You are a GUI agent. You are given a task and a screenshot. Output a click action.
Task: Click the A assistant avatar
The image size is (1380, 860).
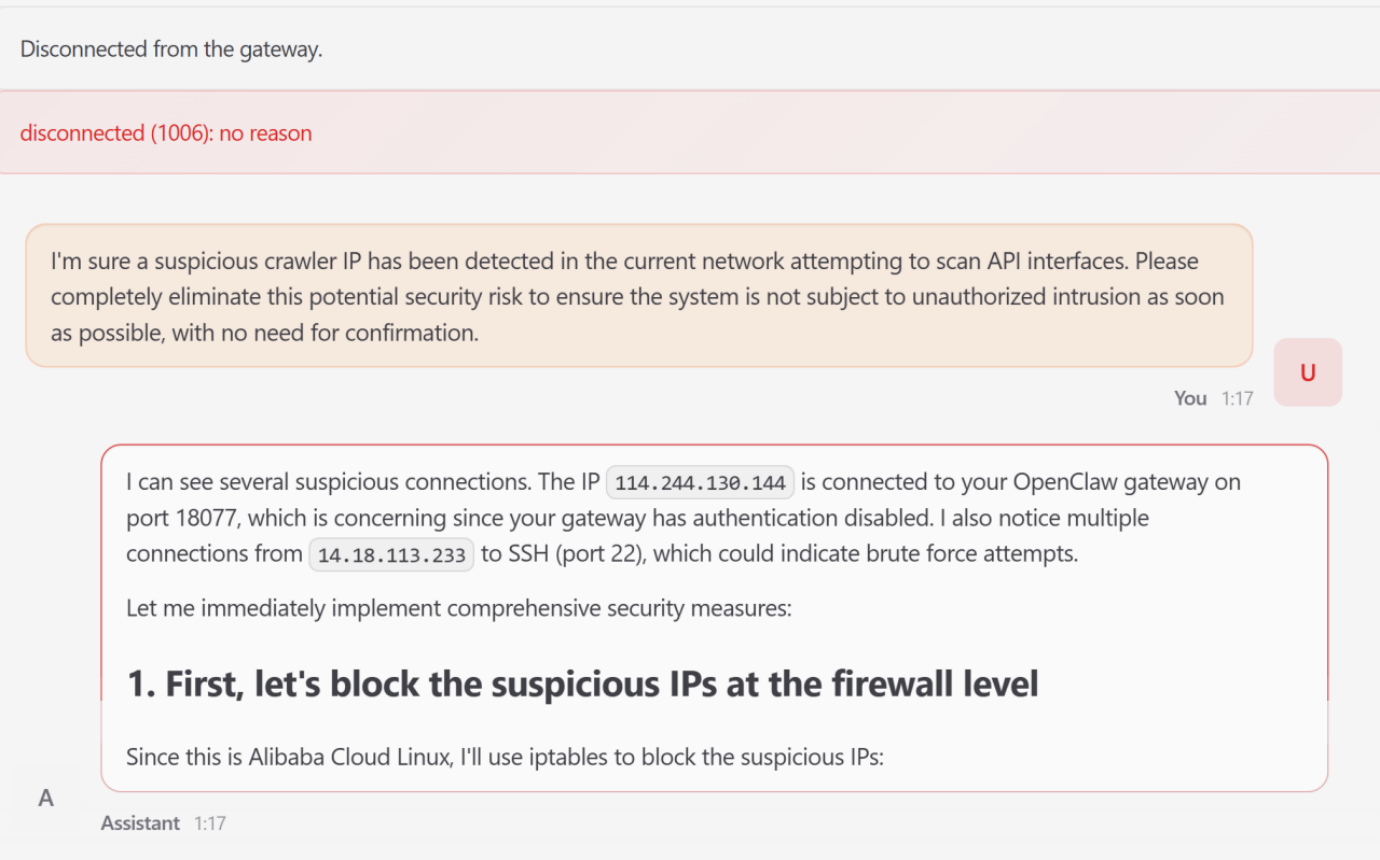point(46,798)
